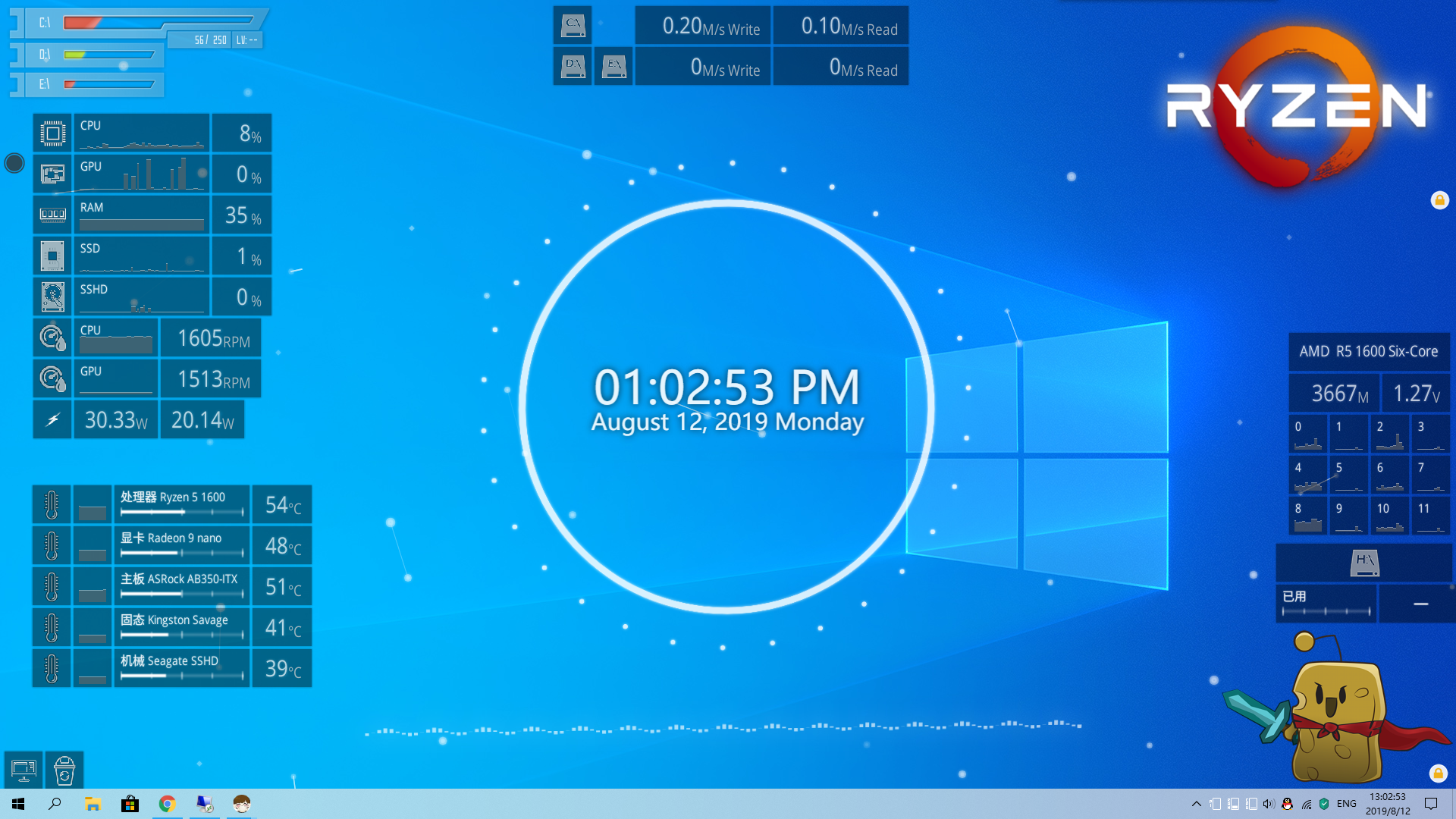Click the GPU card usage icon
The image size is (1456, 819).
(52, 174)
